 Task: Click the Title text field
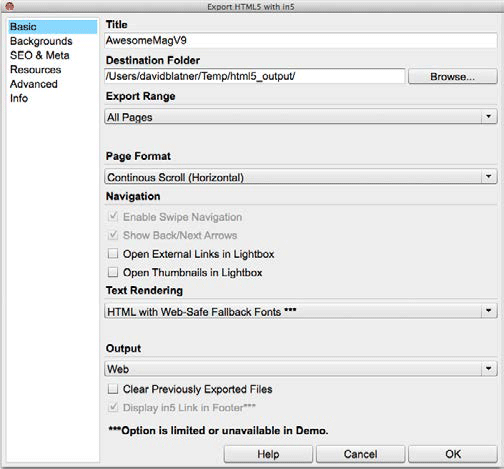click(301, 41)
